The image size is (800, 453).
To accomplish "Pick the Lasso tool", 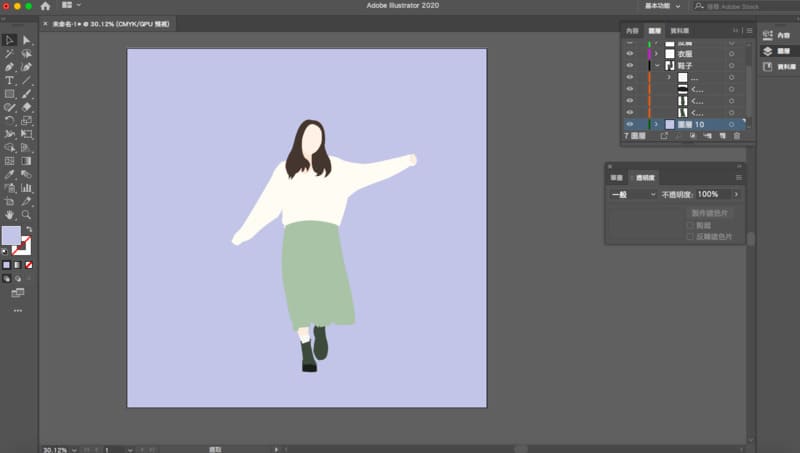I will [x=27, y=54].
